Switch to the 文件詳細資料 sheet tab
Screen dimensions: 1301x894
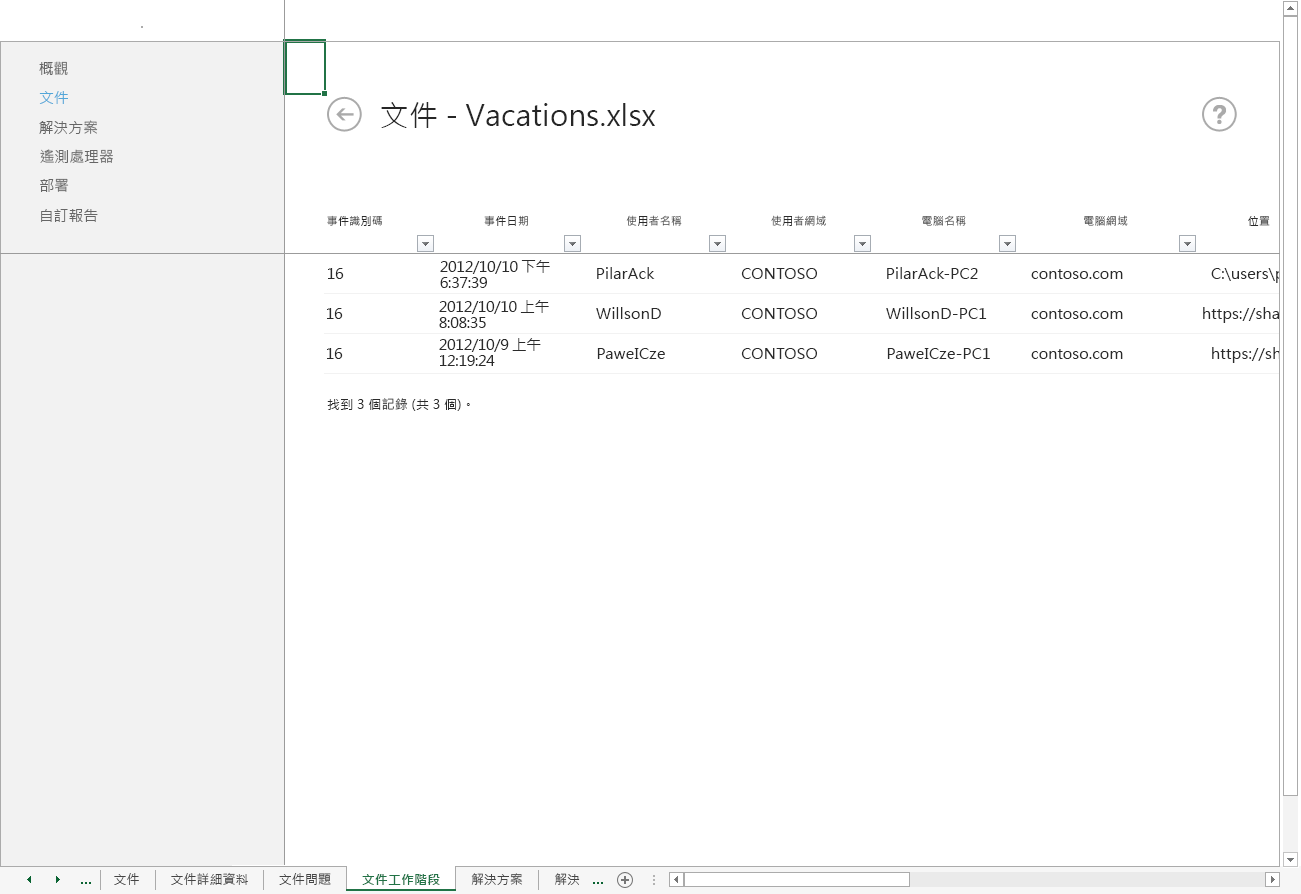tap(209, 880)
